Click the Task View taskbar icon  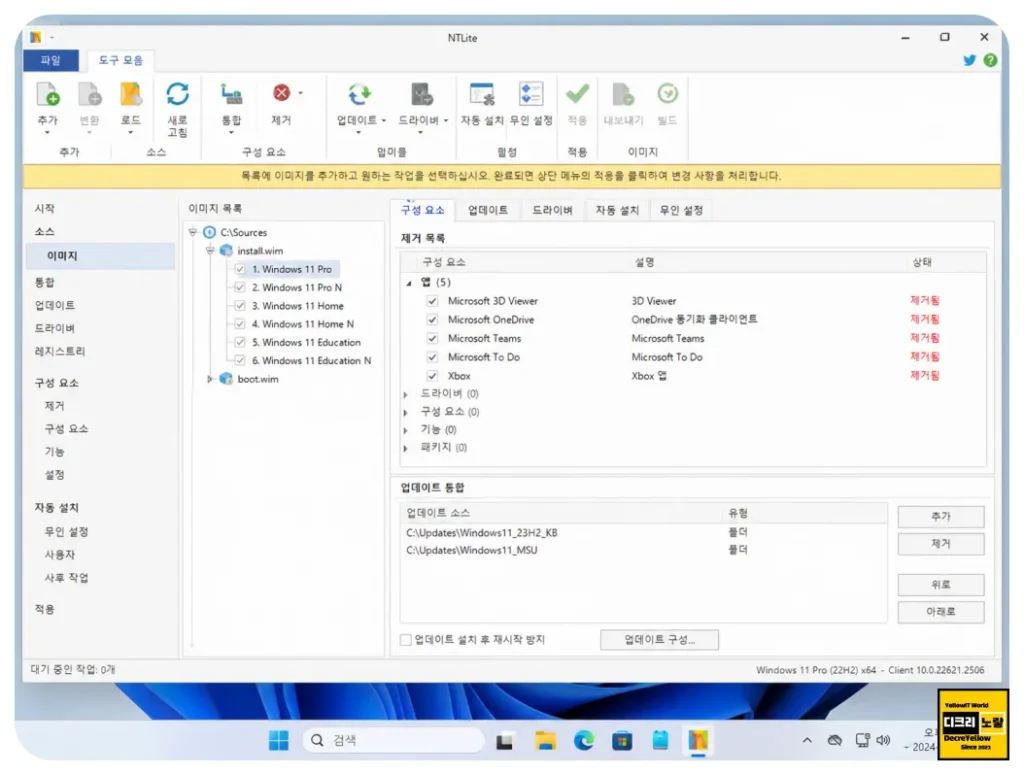pyautogui.click(x=504, y=741)
